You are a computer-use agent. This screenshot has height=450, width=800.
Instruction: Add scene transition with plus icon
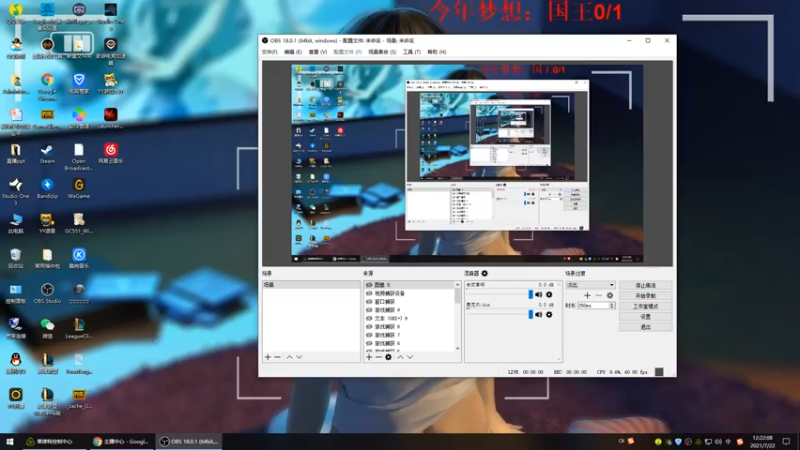point(587,295)
